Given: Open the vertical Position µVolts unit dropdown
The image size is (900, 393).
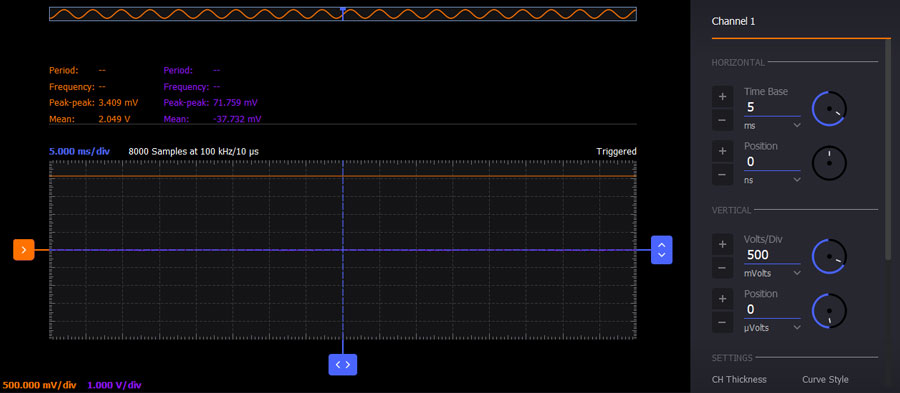Looking at the screenshot, I should pos(772,328).
